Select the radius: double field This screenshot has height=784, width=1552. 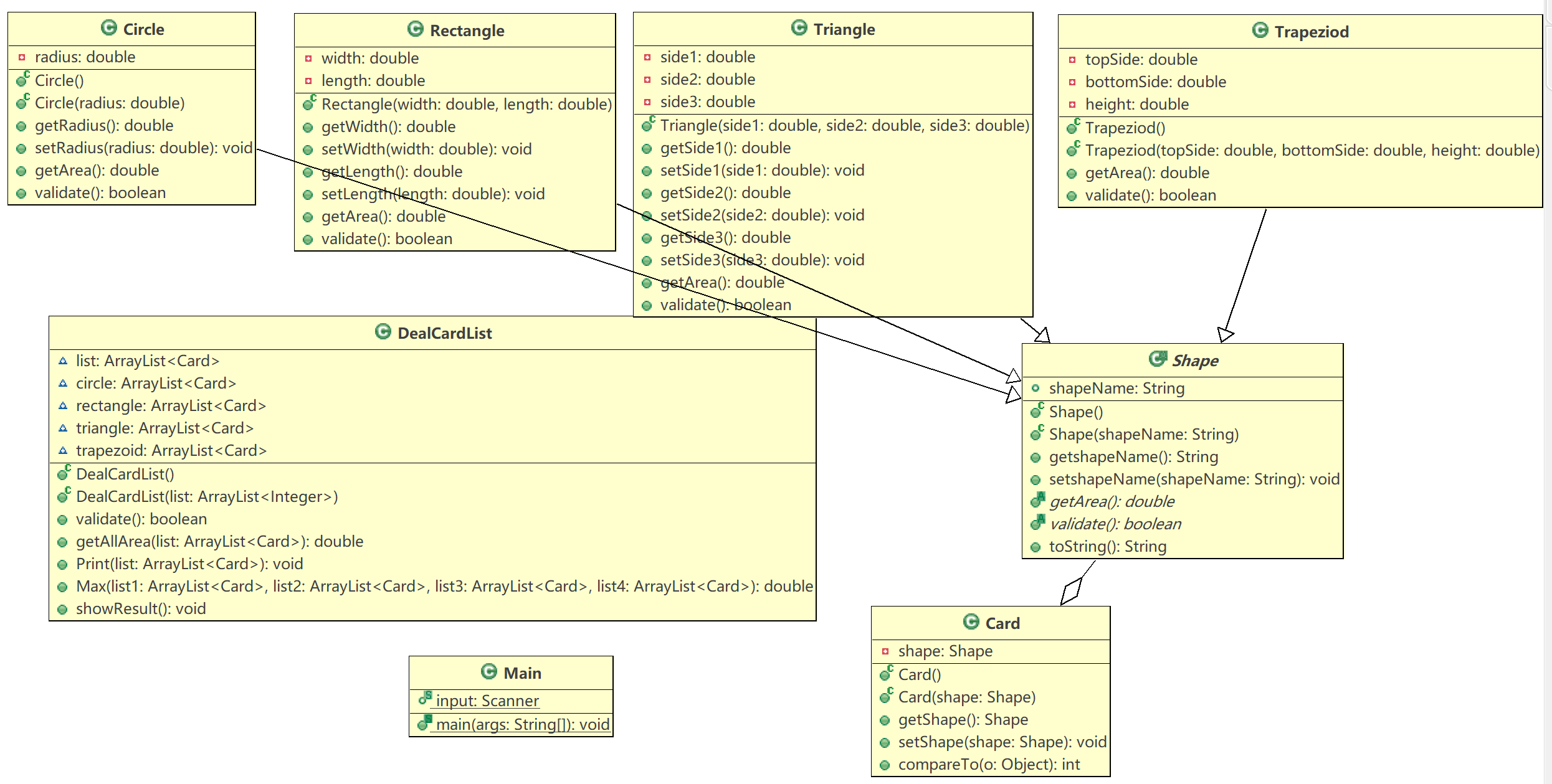[x=85, y=57]
